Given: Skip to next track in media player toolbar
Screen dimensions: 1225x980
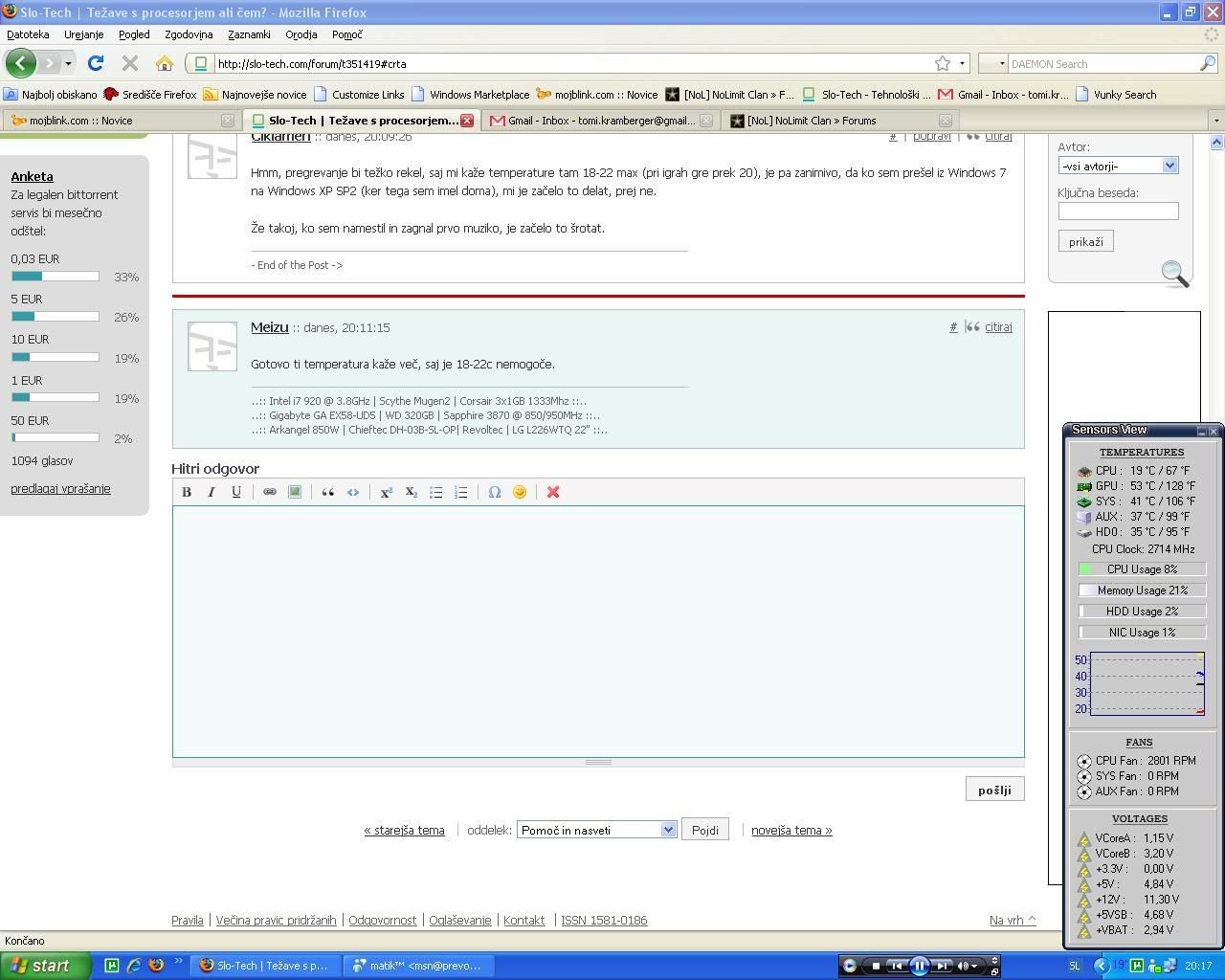Looking at the screenshot, I should tap(942, 966).
